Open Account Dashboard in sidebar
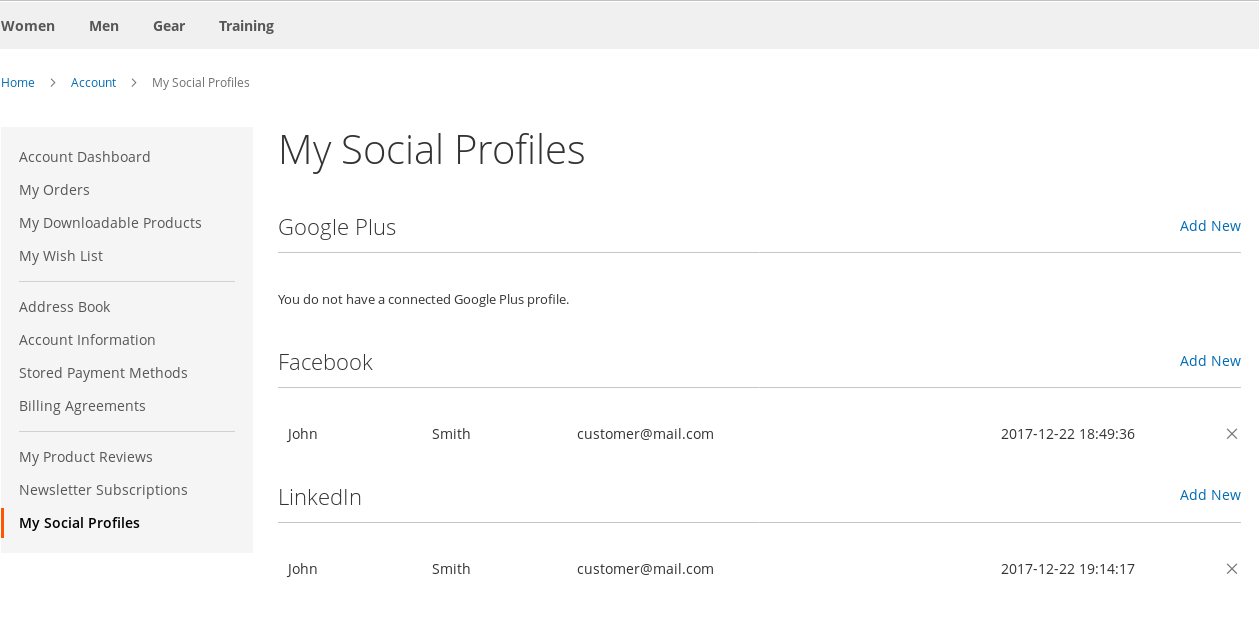1259x628 pixels. click(85, 157)
